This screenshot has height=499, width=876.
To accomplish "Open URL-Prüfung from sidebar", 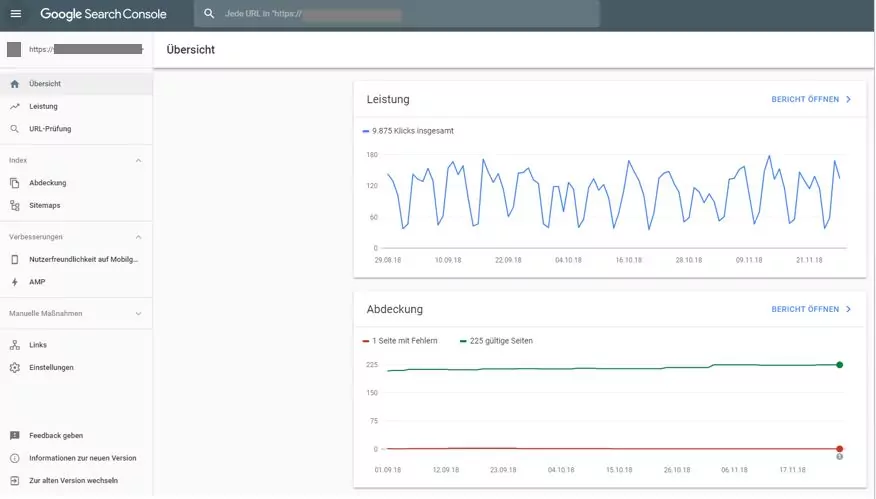I will [x=50, y=129].
